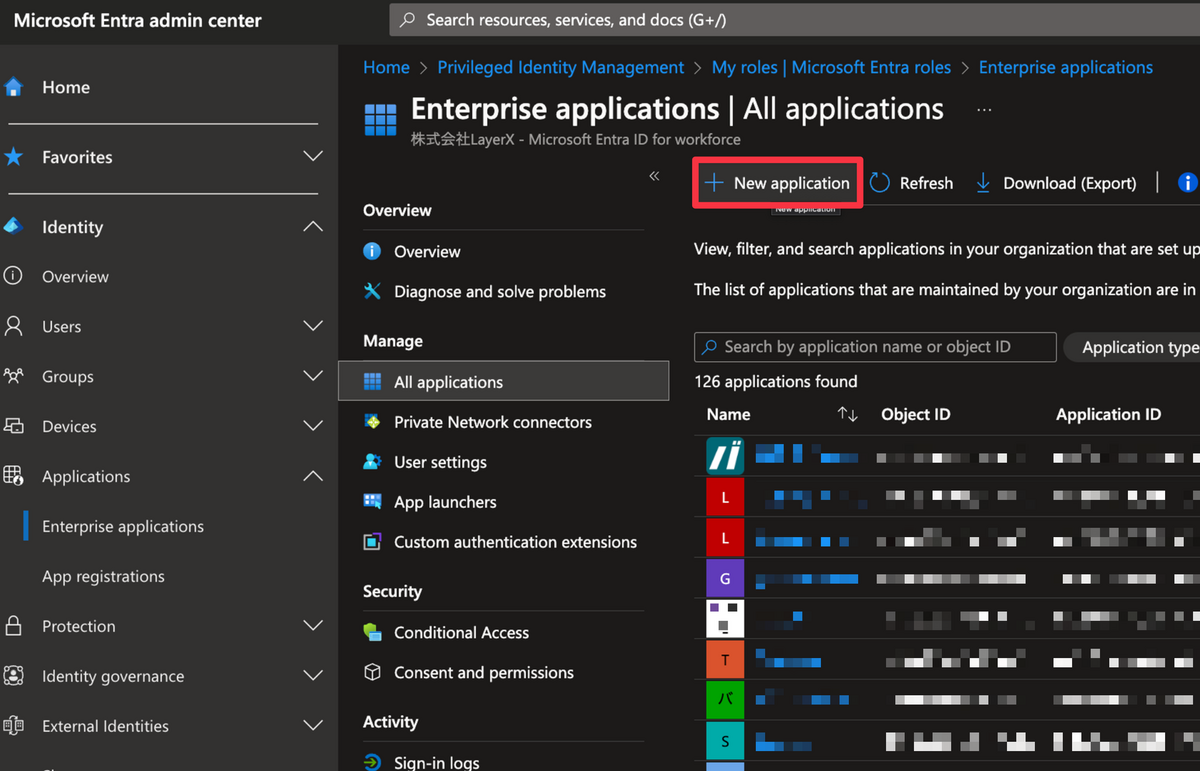Click the Application ID column header
The image size is (1200, 771).
coord(1108,414)
